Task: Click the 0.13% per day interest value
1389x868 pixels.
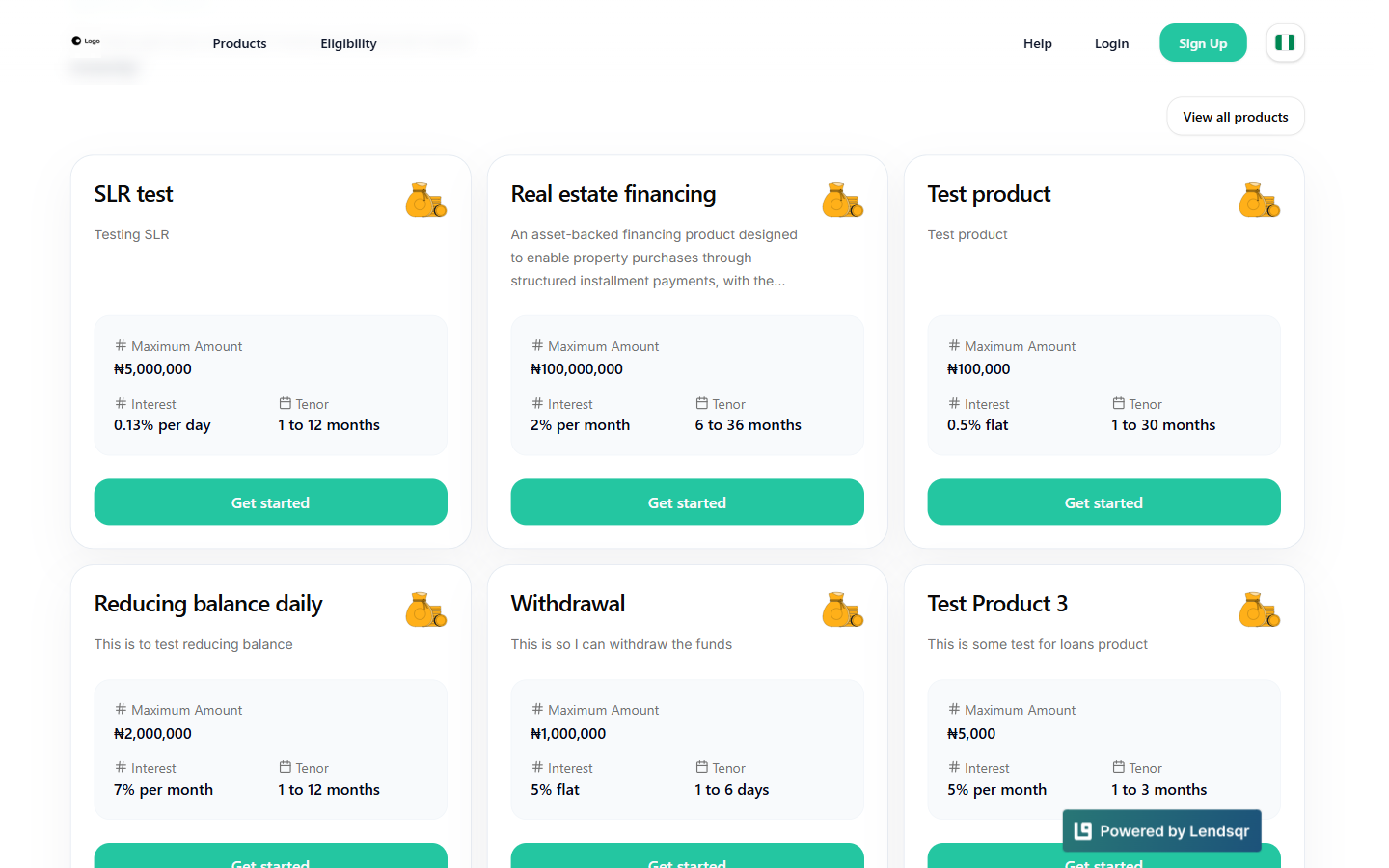Action: (x=162, y=425)
